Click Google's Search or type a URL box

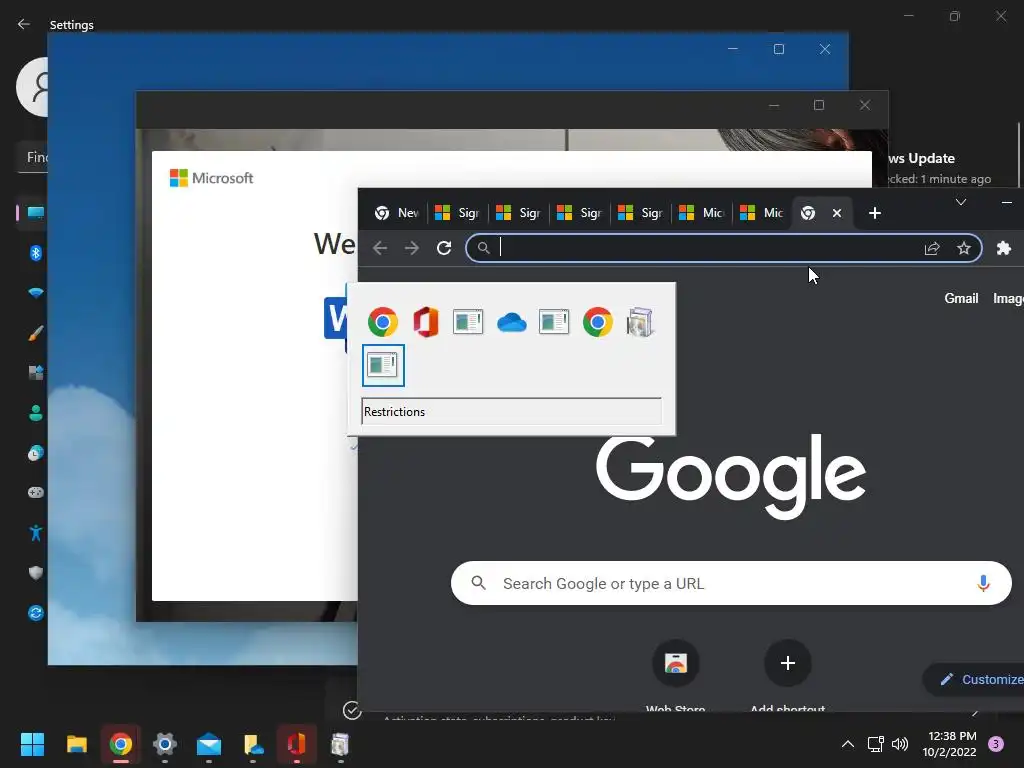pos(731,583)
